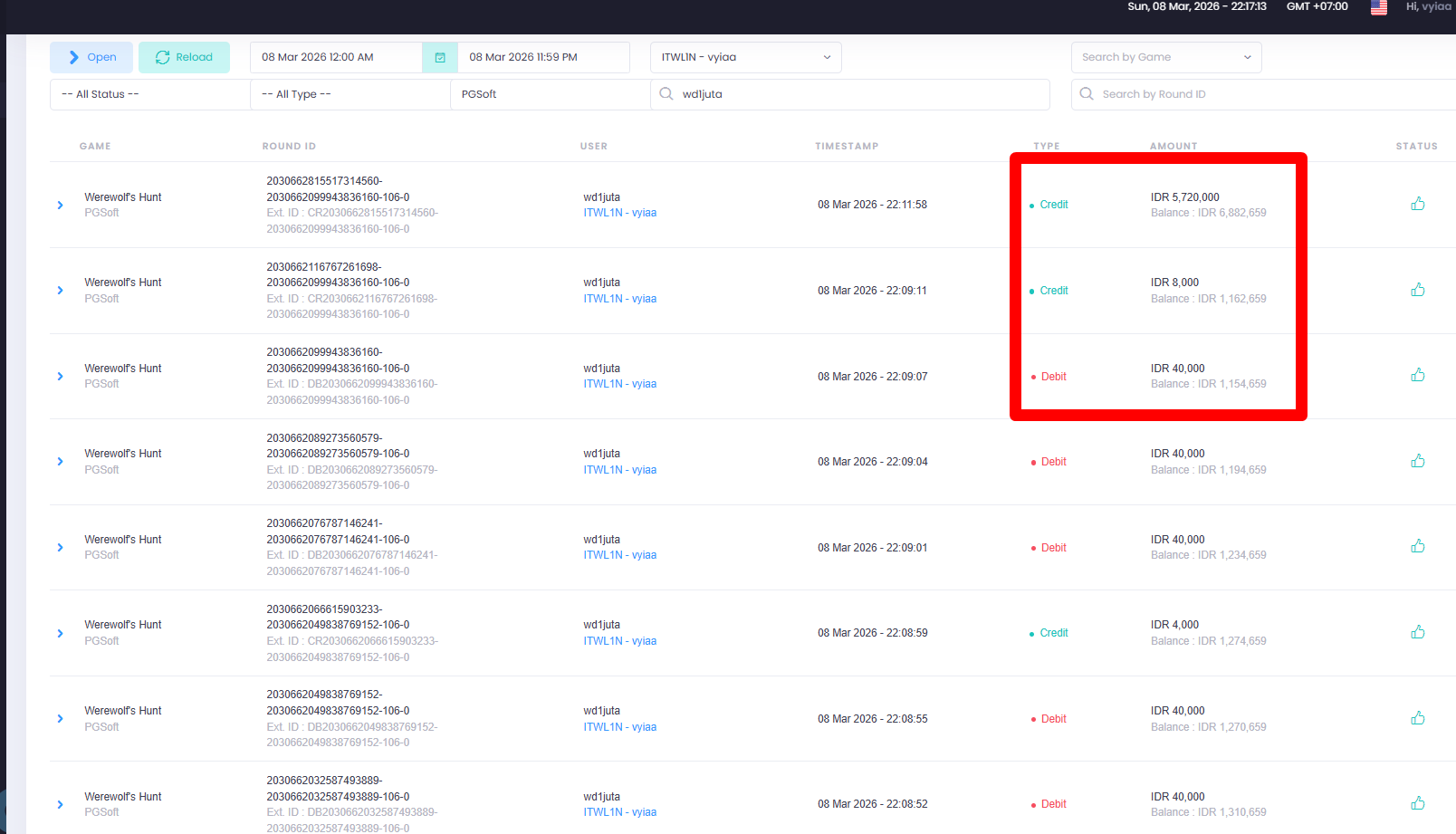The height and width of the screenshot is (834, 1456).
Task: Edit start date 08 Mar 2026 12:00 AM
Action: [336, 57]
